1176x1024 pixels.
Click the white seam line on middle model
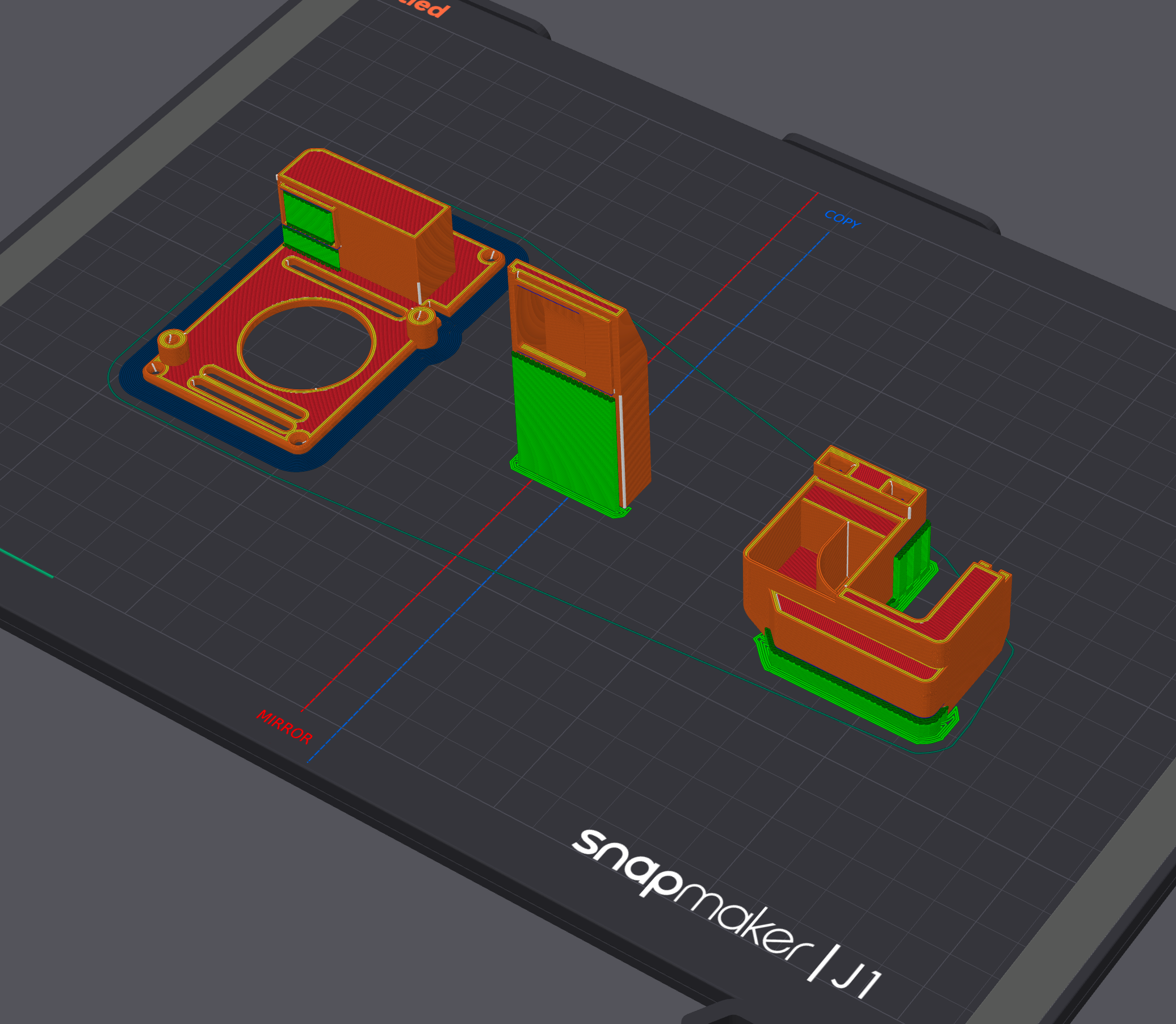[622, 451]
